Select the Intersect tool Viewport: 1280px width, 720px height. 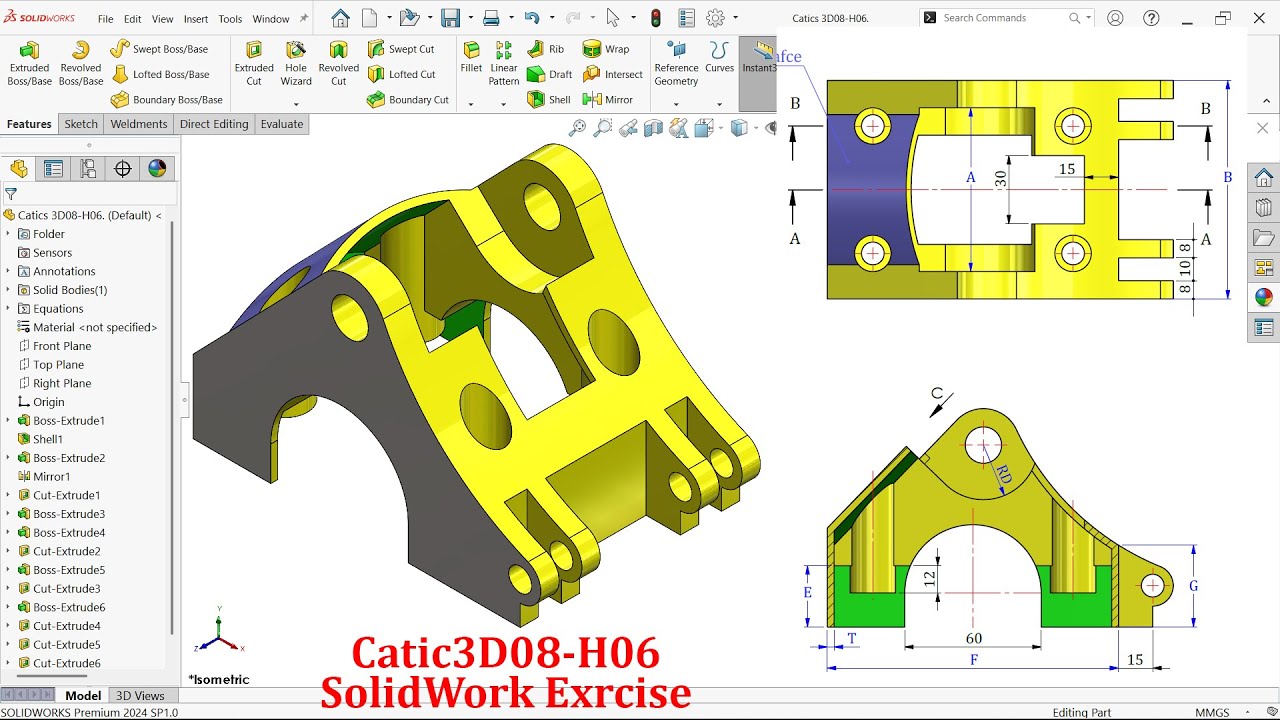613,74
